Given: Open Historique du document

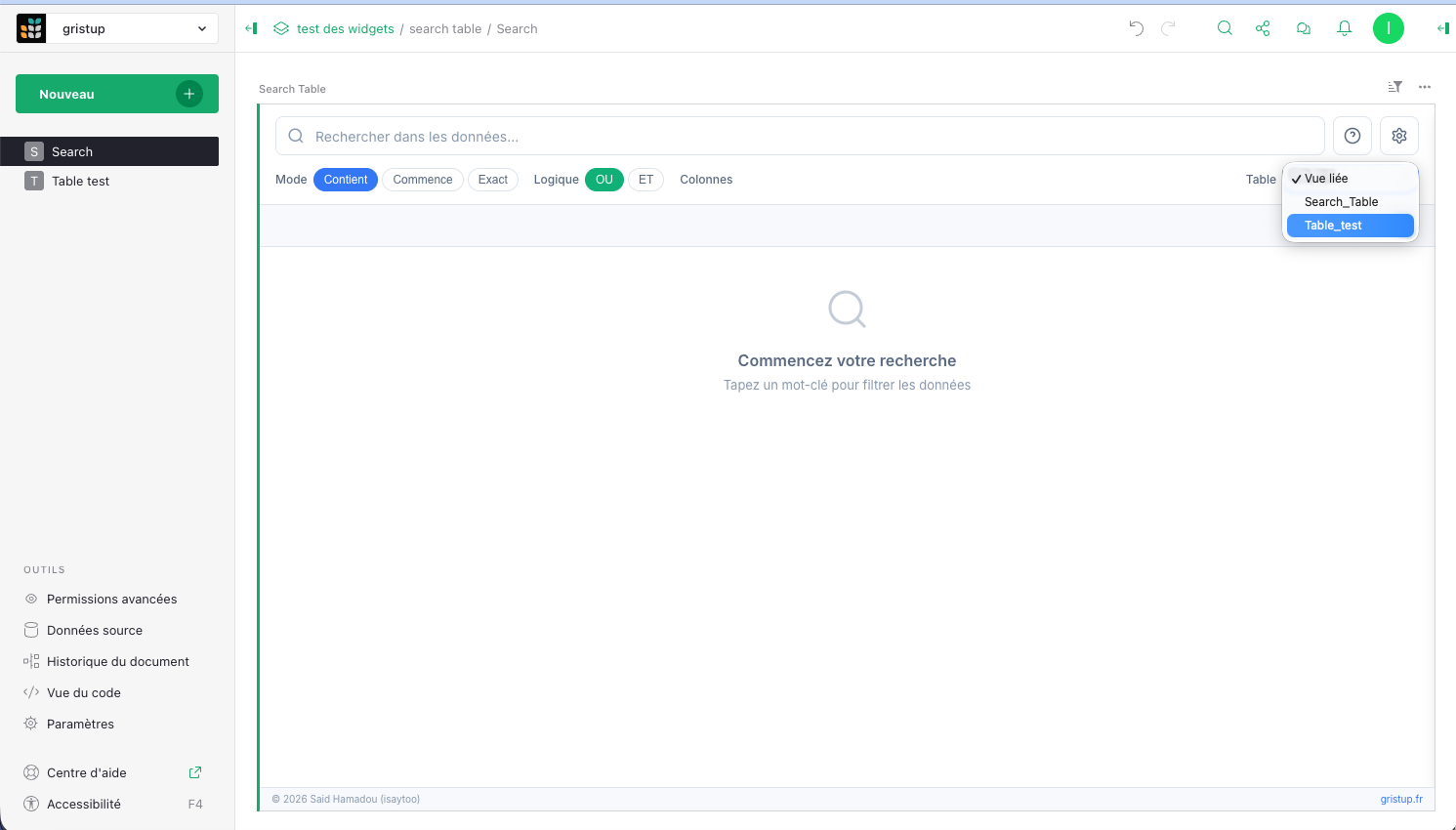Looking at the screenshot, I should pos(118,661).
